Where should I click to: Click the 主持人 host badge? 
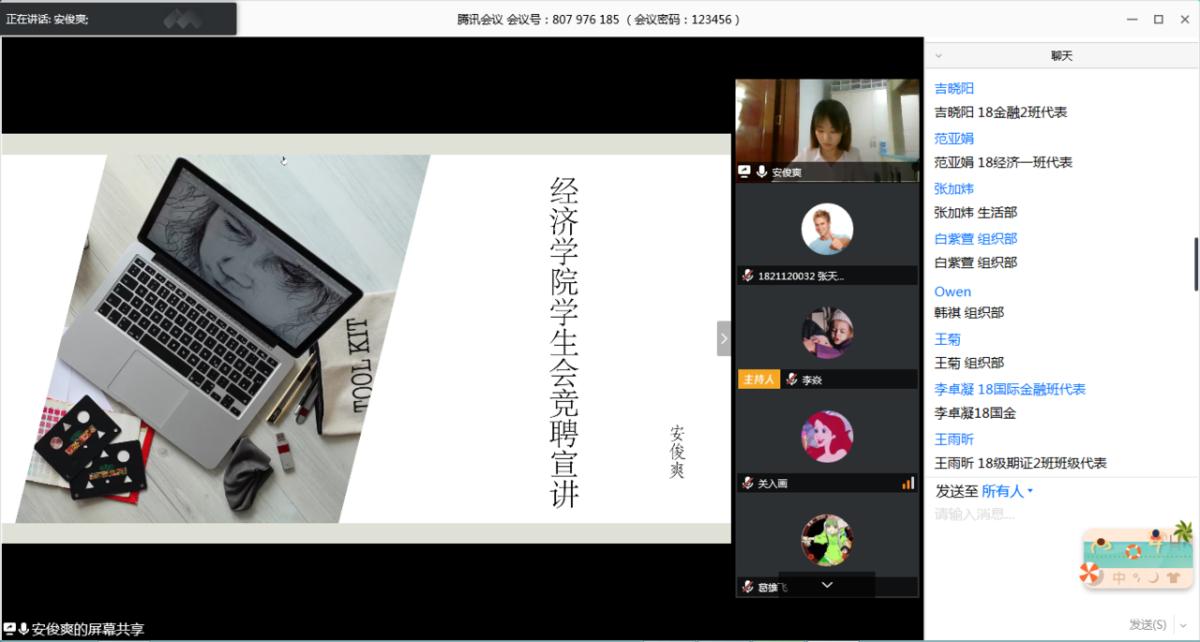point(758,380)
